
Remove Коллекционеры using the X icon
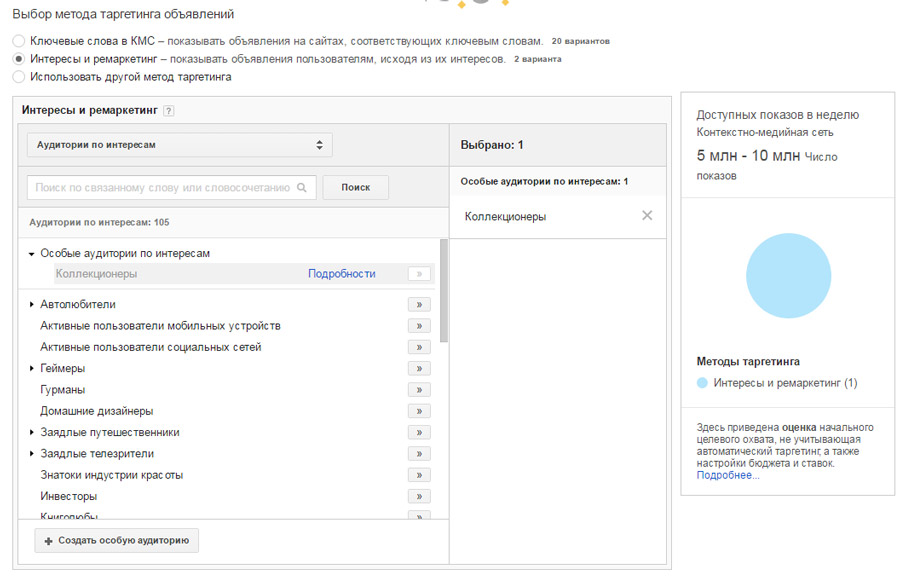(x=647, y=214)
